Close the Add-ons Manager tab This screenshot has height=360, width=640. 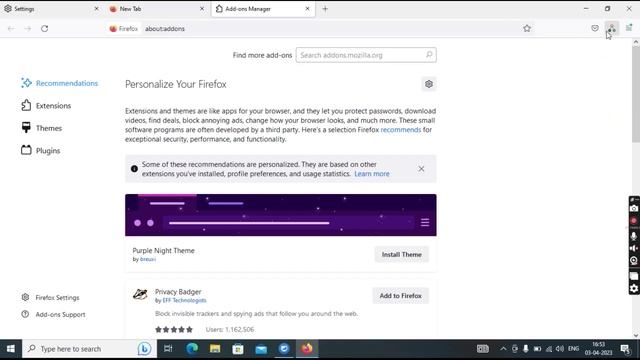[x=307, y=9]
